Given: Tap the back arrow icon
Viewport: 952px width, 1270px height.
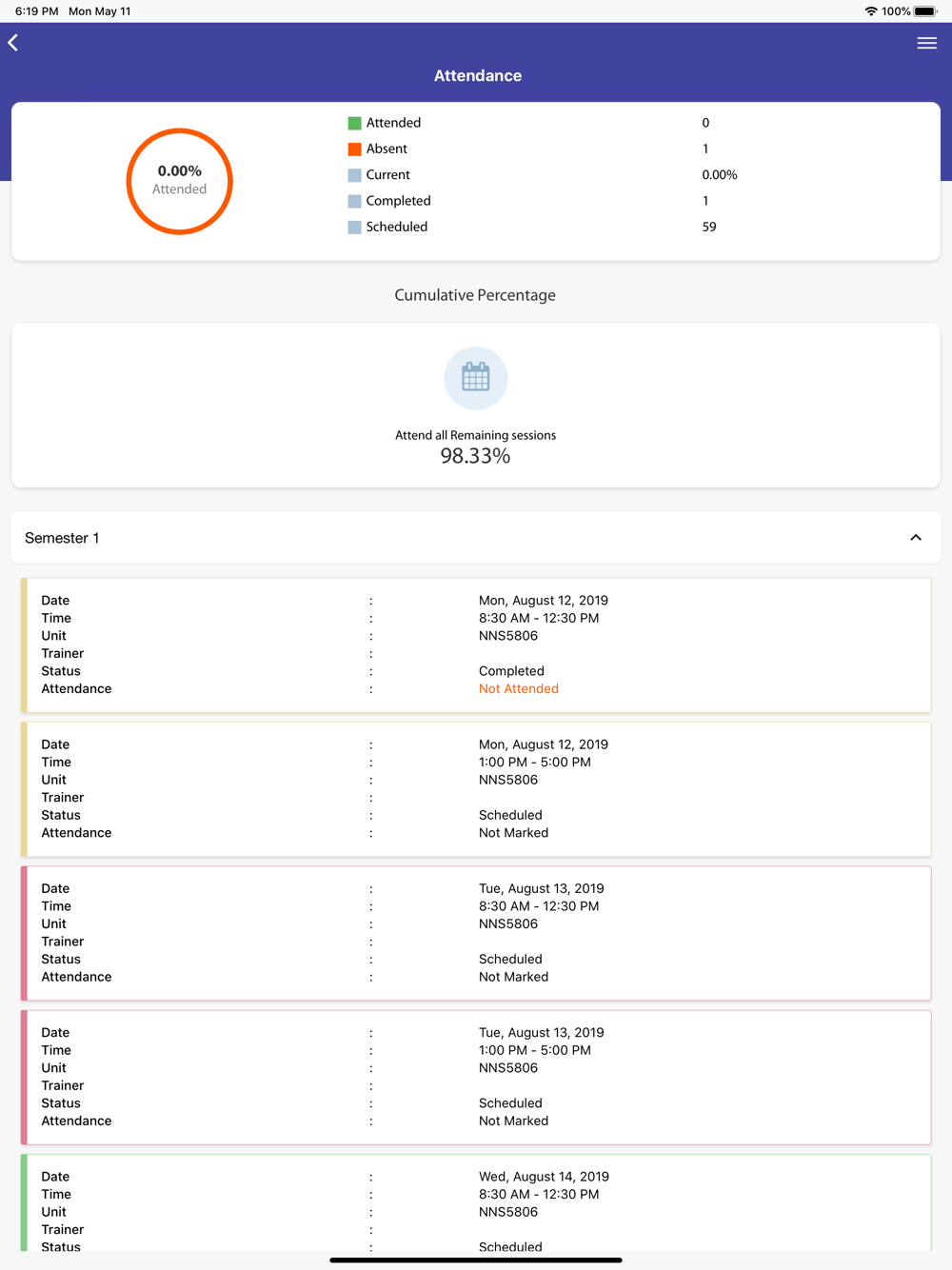Looking at the screenshot, I should click(x=13, y=43).
